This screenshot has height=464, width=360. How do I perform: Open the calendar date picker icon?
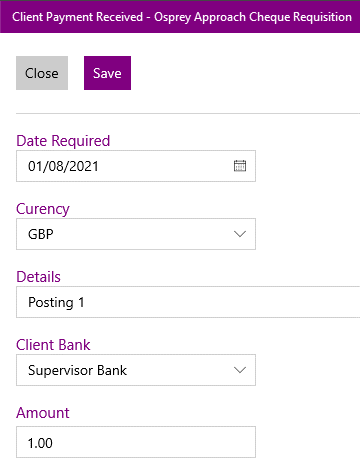tap(240, 166)
